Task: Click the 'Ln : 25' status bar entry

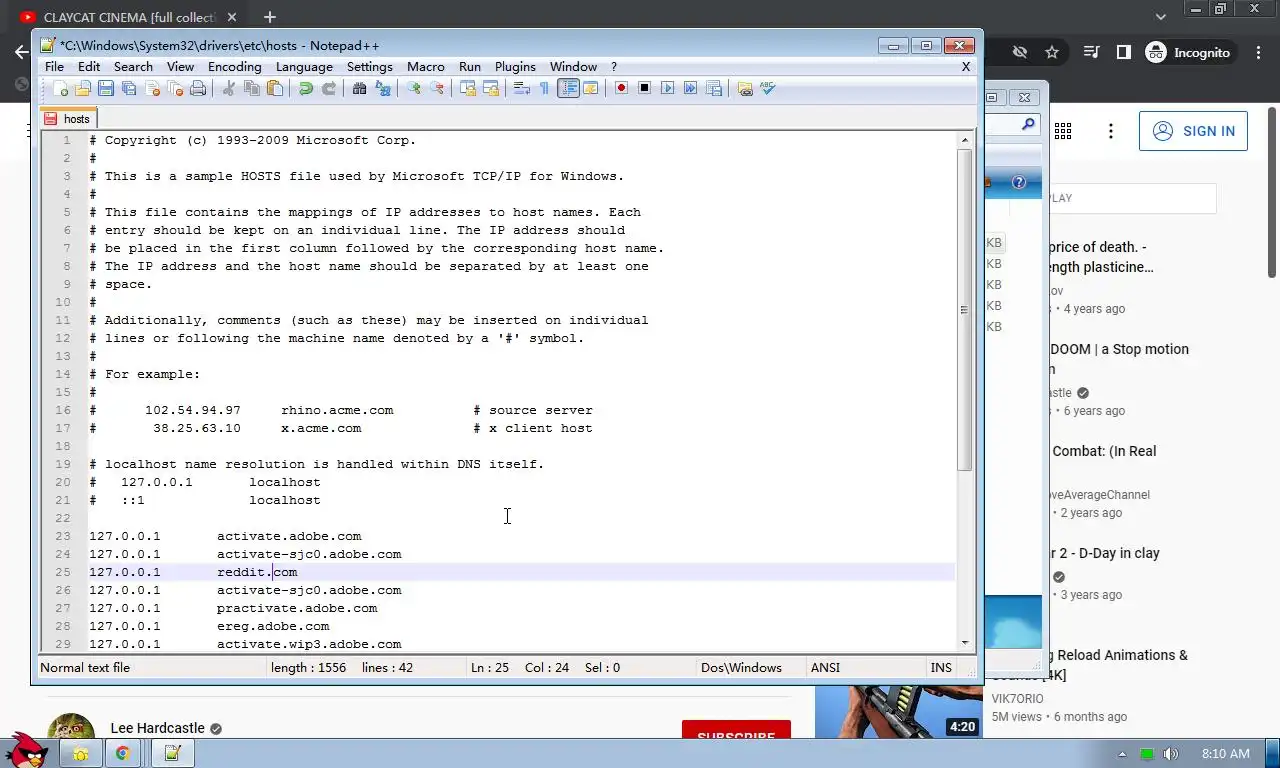Action: click(490, 668)
